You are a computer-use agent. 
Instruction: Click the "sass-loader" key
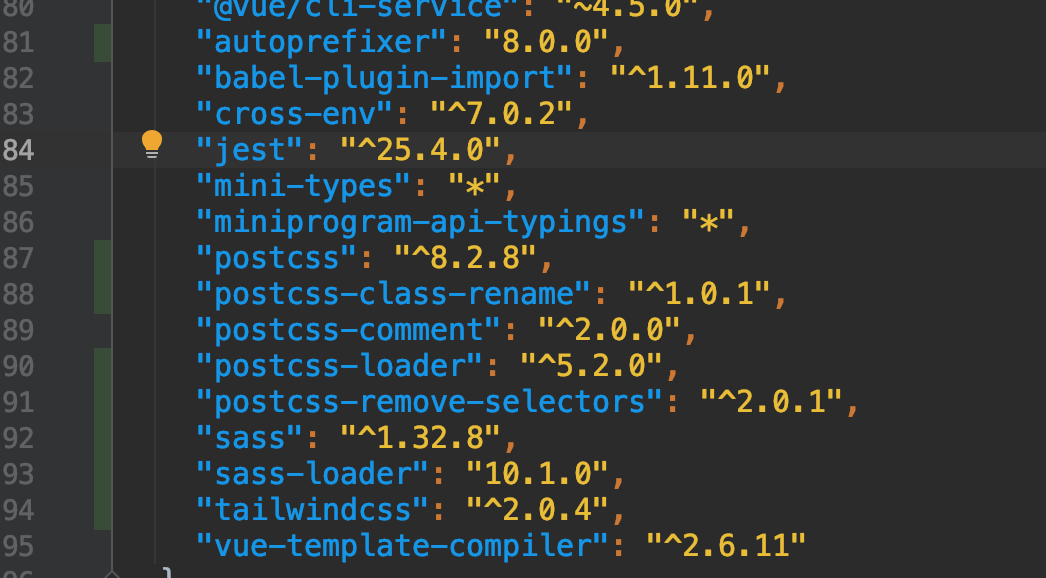(312, 475)
